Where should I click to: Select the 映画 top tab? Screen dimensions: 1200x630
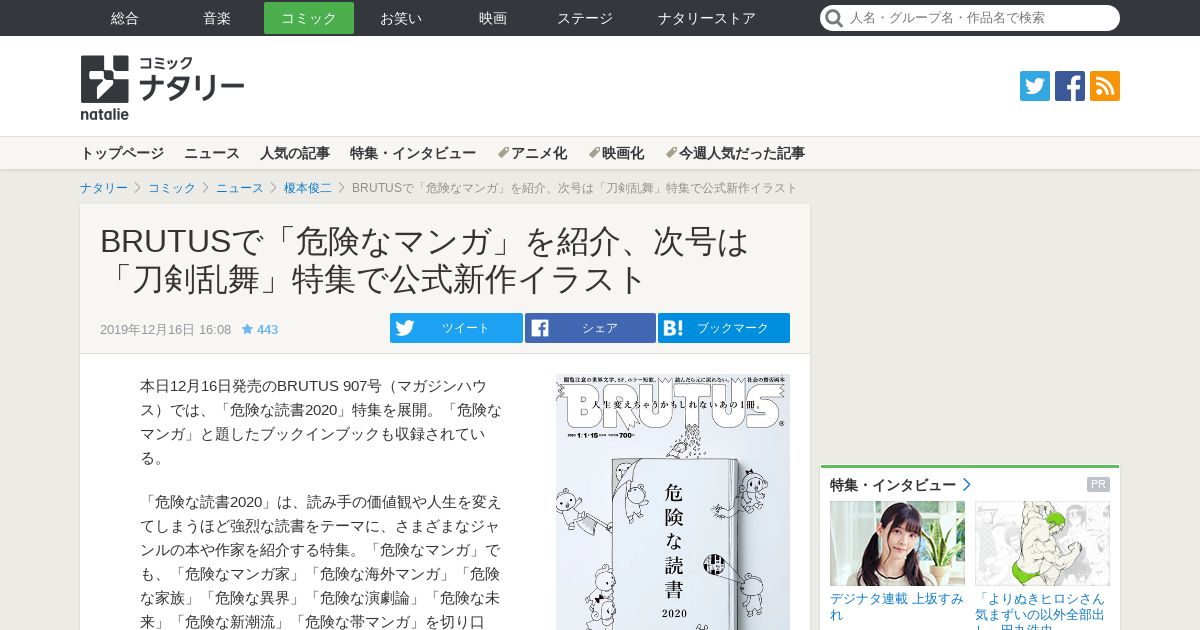click(493, 18)
